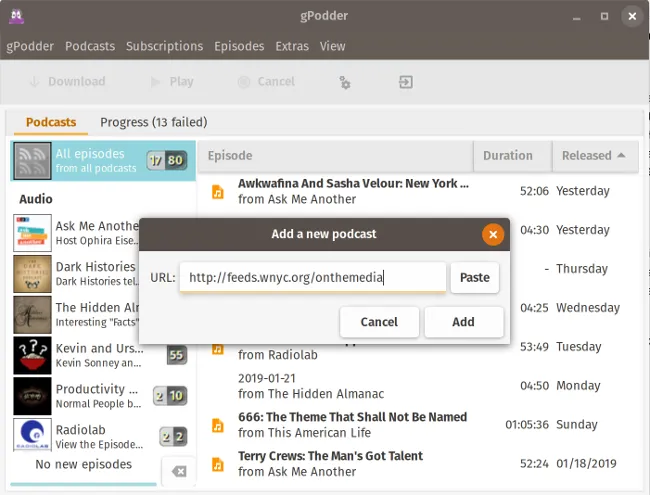Image resolution: width=650 pixels, height=495 pixels.
Task: Click Cancel in the new podcast dialog
Action: pyautogui.click(x=379, y=322)
